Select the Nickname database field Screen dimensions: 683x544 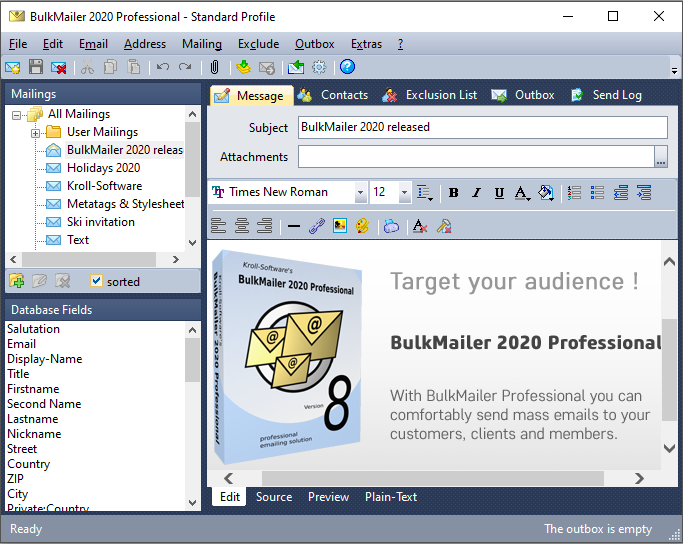[34, 434]
